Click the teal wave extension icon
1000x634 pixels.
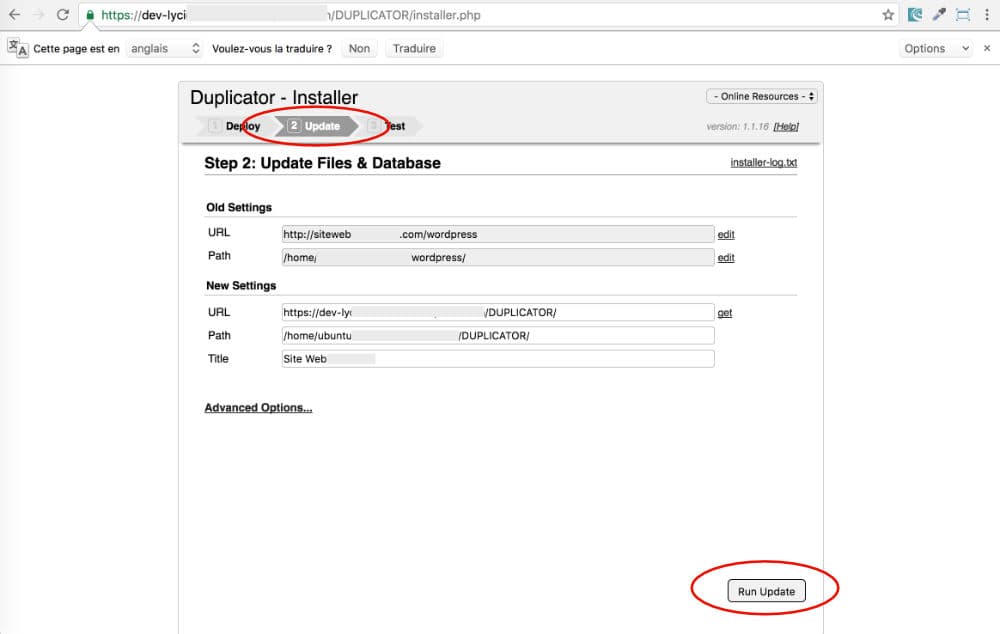coord(915,15)
